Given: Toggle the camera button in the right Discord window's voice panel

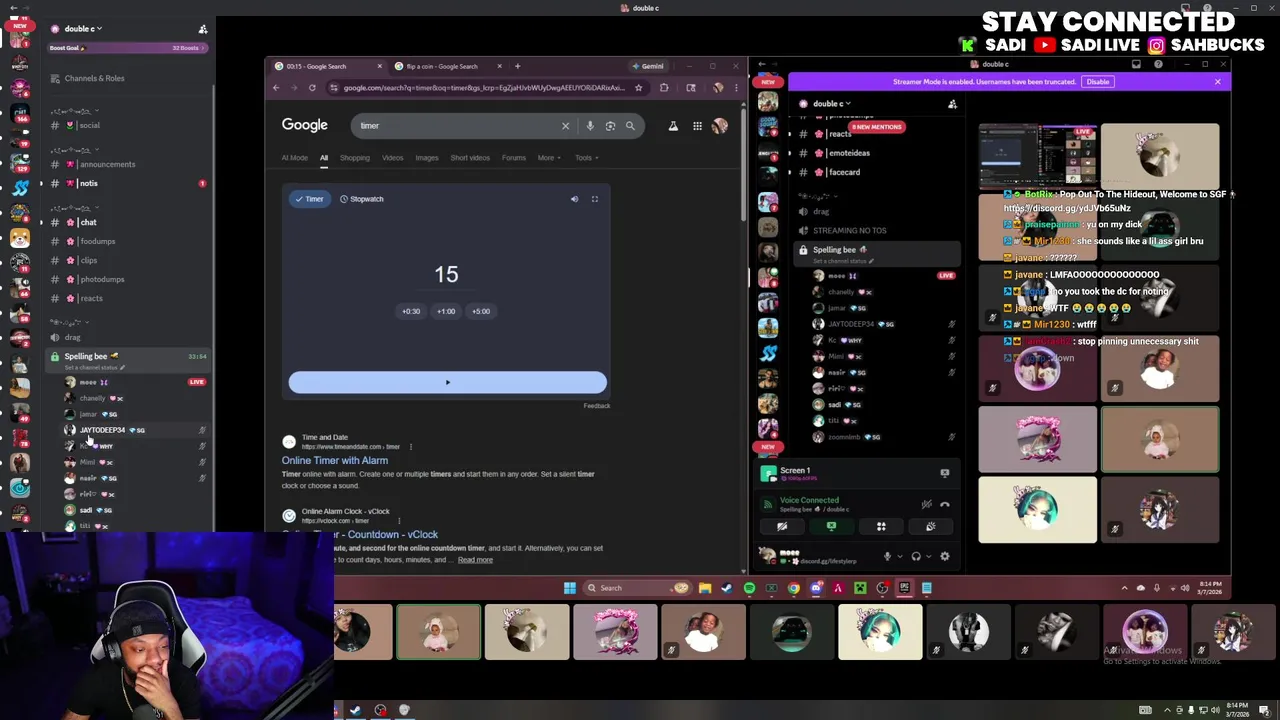Looking at the screenshot, I should tap(782, 527).
